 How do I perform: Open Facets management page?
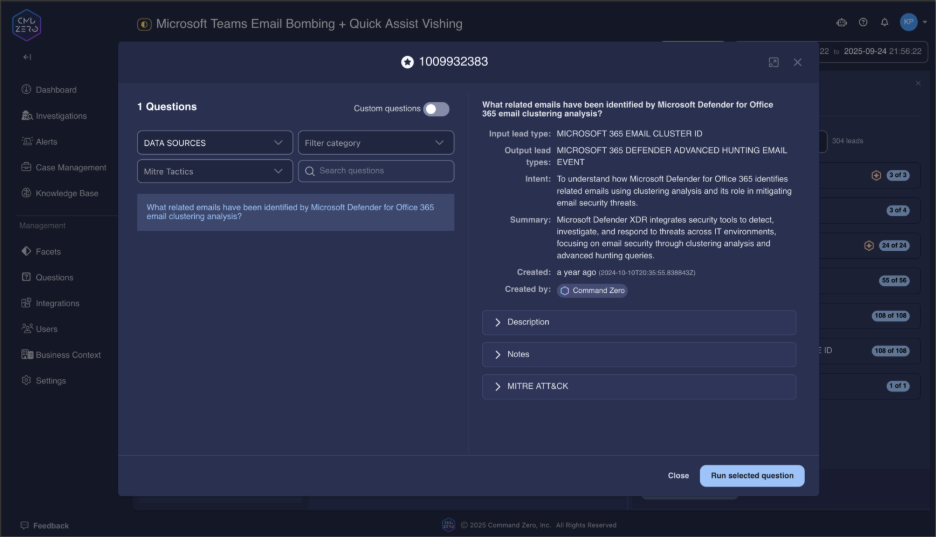[x=41, y=252]
